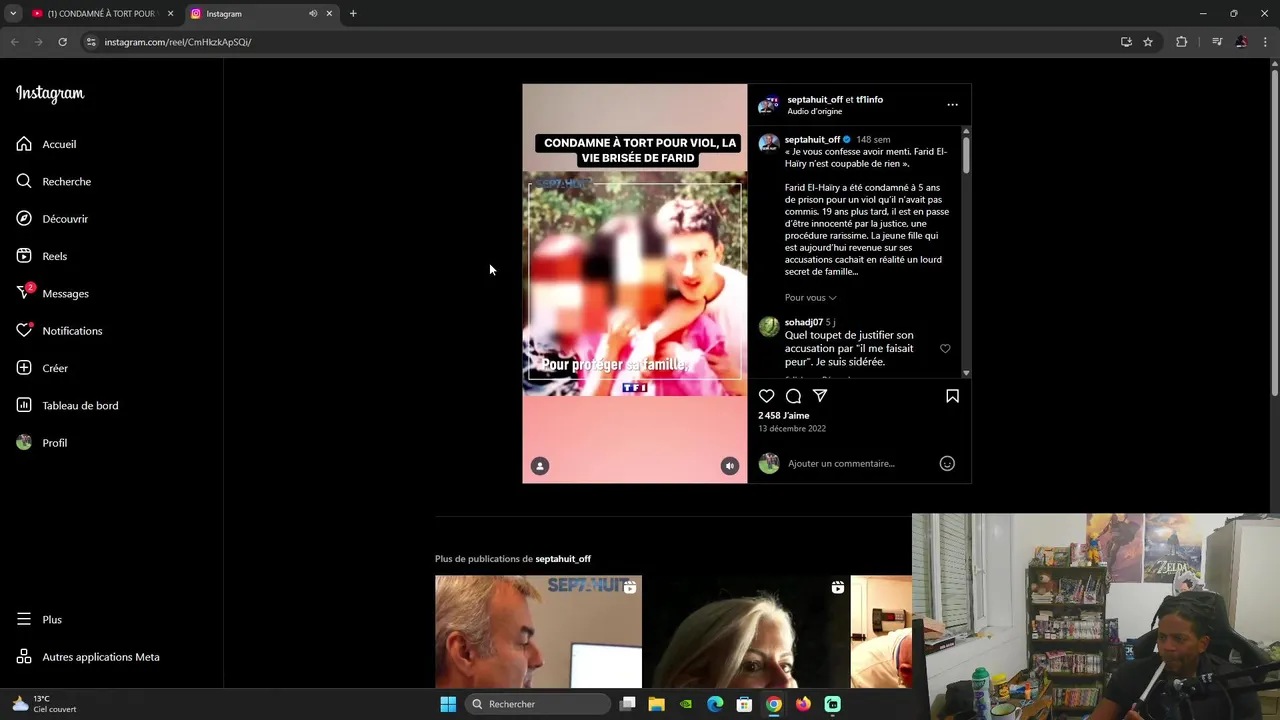The height and width of the screenshot is (720, 1280).
Task: Open tf1info profile link in header
Action: 869,99
